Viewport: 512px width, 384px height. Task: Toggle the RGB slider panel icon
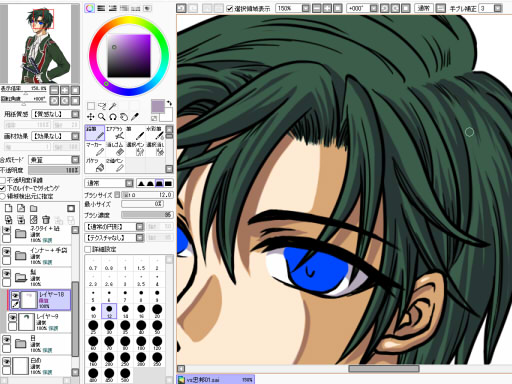[x=101, y=8]
